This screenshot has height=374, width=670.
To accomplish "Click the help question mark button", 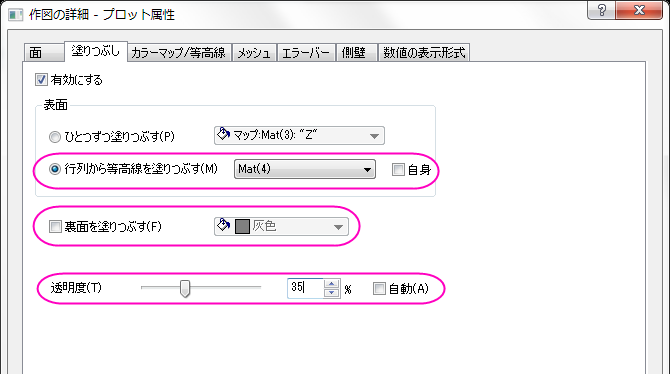I will [602, 10].
